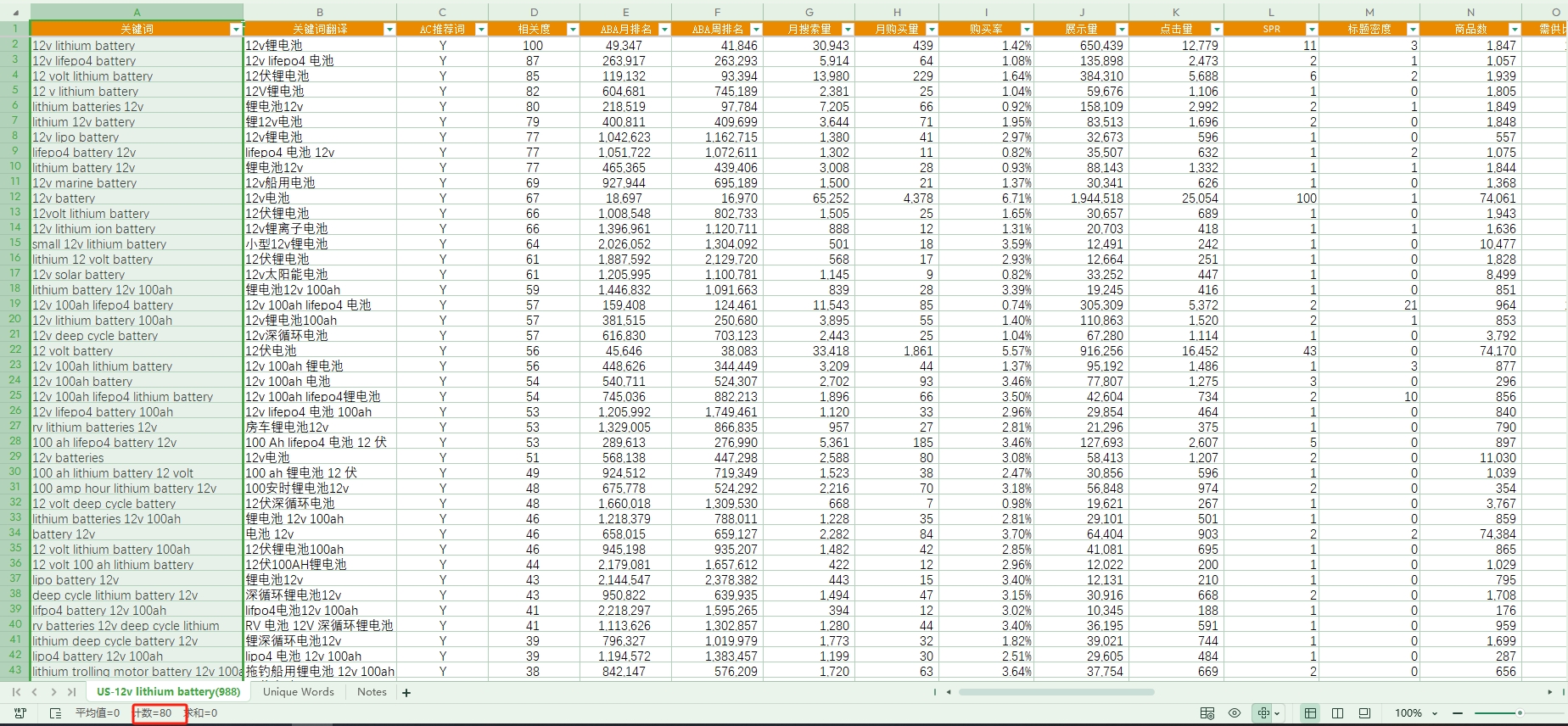Click the 计数=80 status entry

coord(153,713)
